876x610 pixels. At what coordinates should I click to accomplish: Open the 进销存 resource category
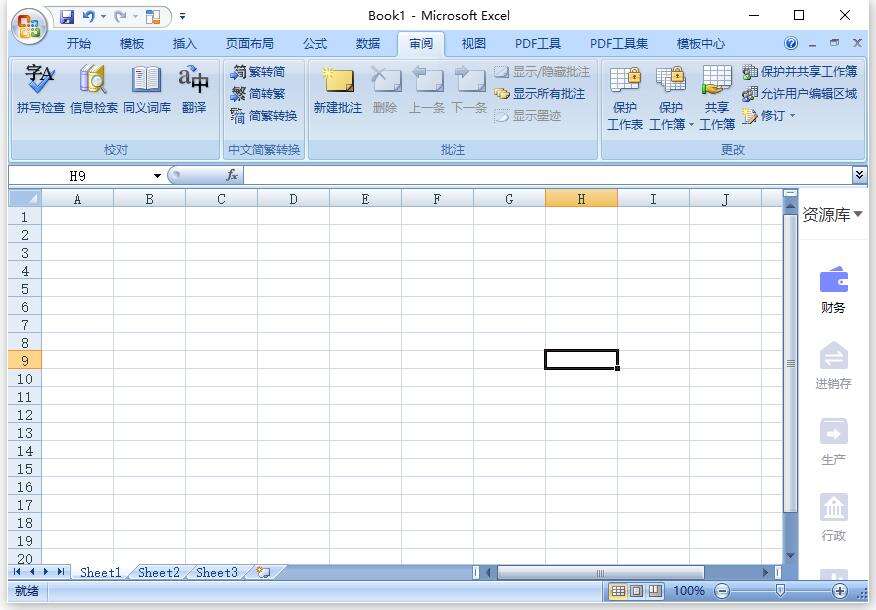pos(833,366)
